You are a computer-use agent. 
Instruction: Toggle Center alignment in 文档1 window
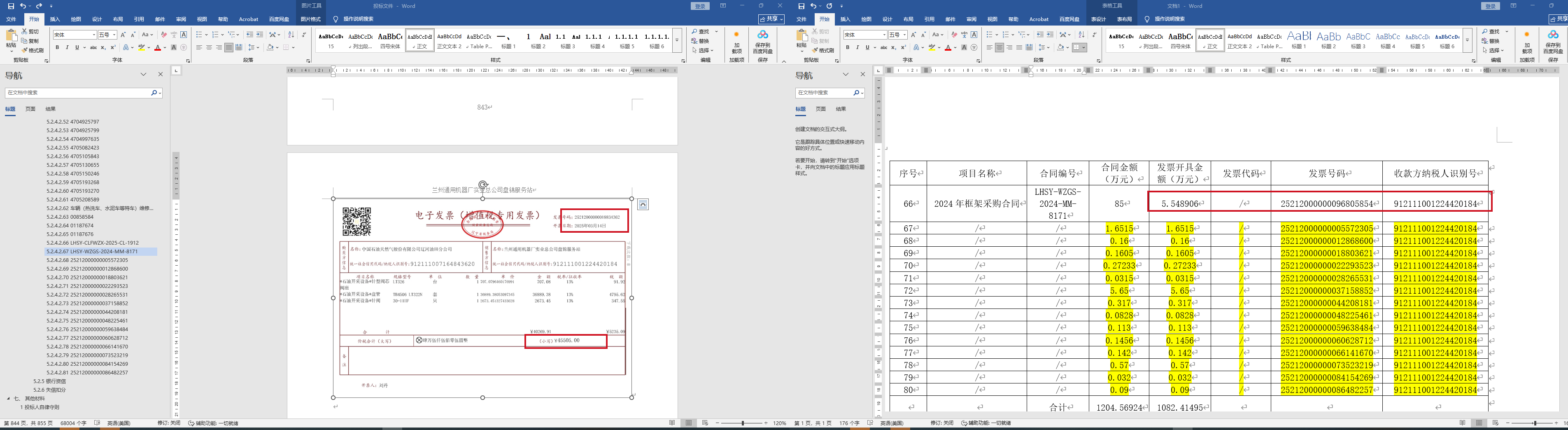pyautogui.click(x=1000, y=47)
